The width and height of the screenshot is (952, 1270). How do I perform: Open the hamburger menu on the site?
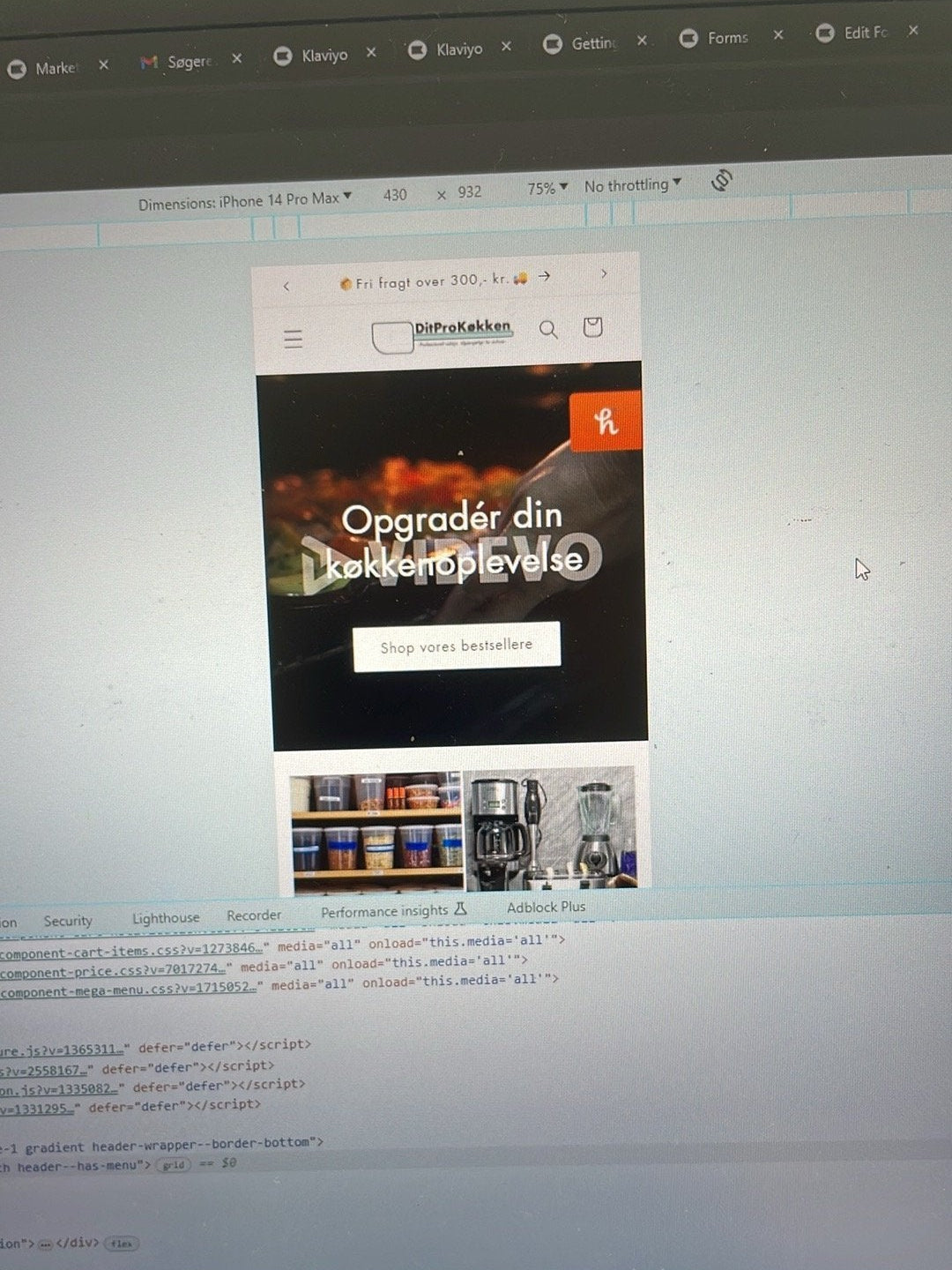click(x=294, y=339)
